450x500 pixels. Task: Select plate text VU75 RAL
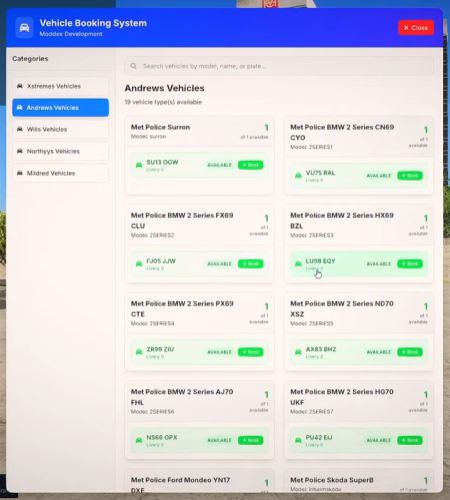(x=320, y=173)
